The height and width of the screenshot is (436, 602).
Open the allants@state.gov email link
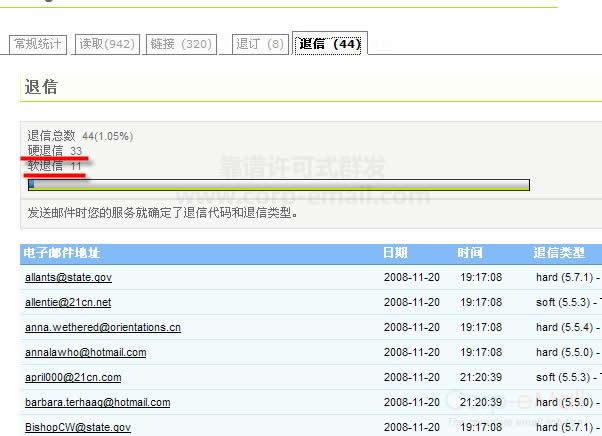click(68, 277)
